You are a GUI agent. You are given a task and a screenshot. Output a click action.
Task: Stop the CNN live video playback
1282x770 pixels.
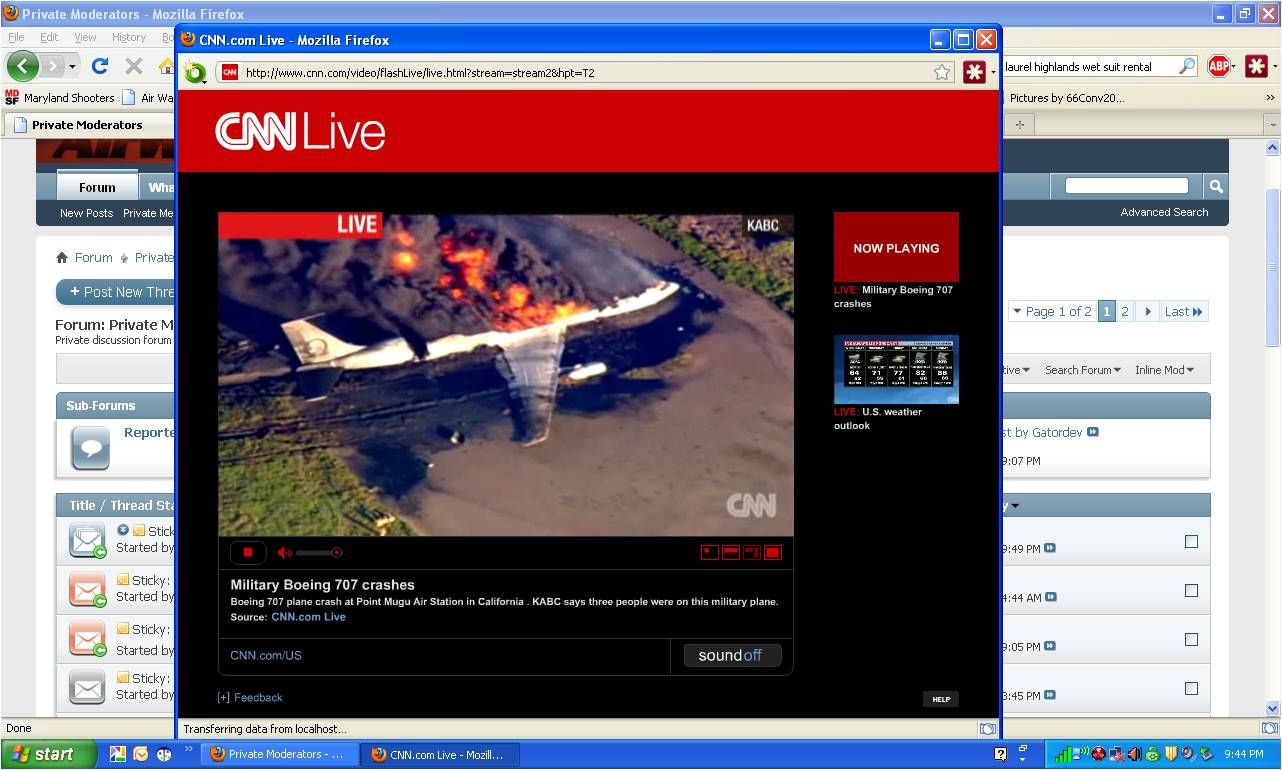(248, 552)
